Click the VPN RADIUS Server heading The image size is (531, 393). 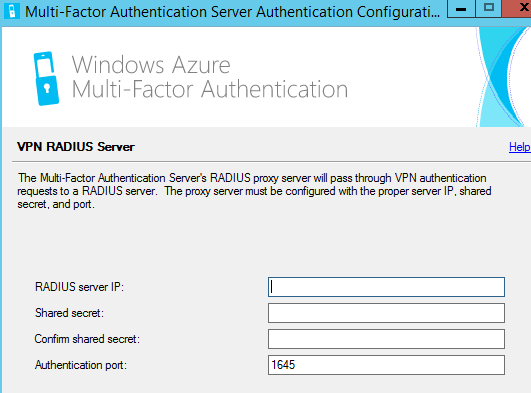(76, 147)
